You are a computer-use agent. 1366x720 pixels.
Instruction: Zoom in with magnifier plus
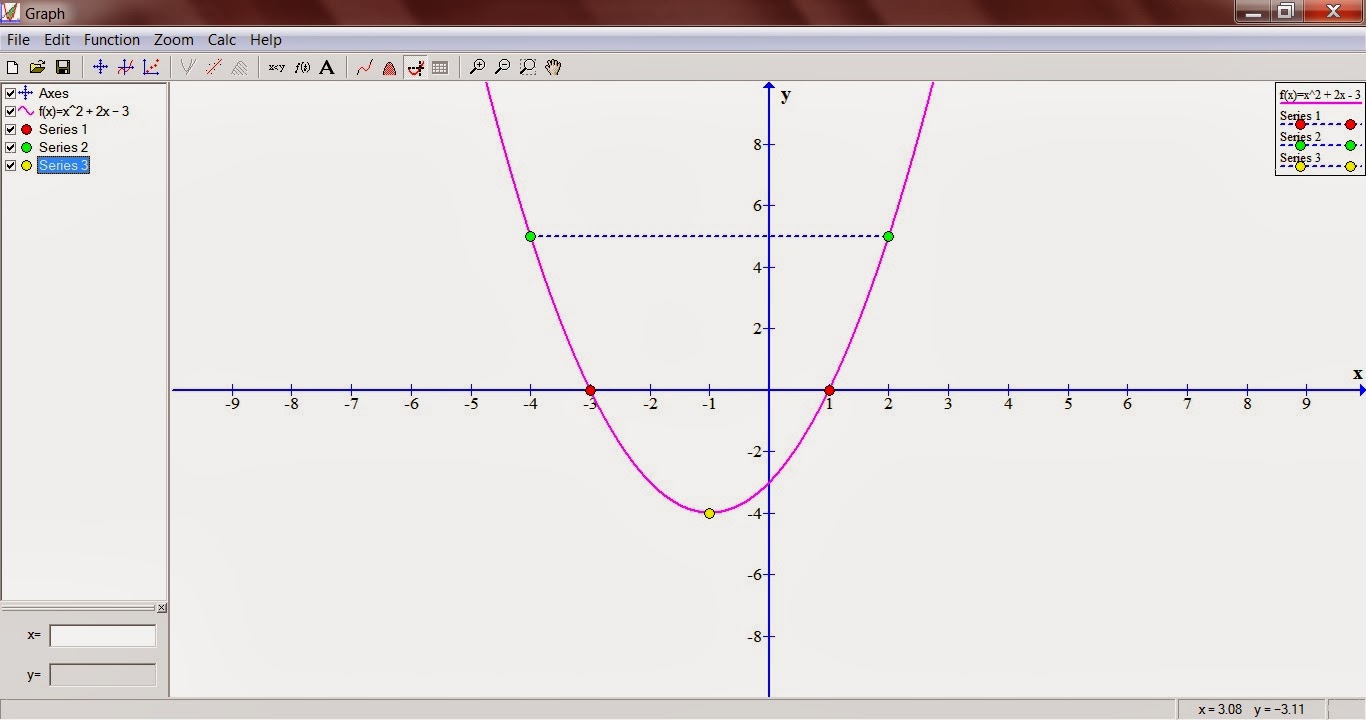pos(477,67)
